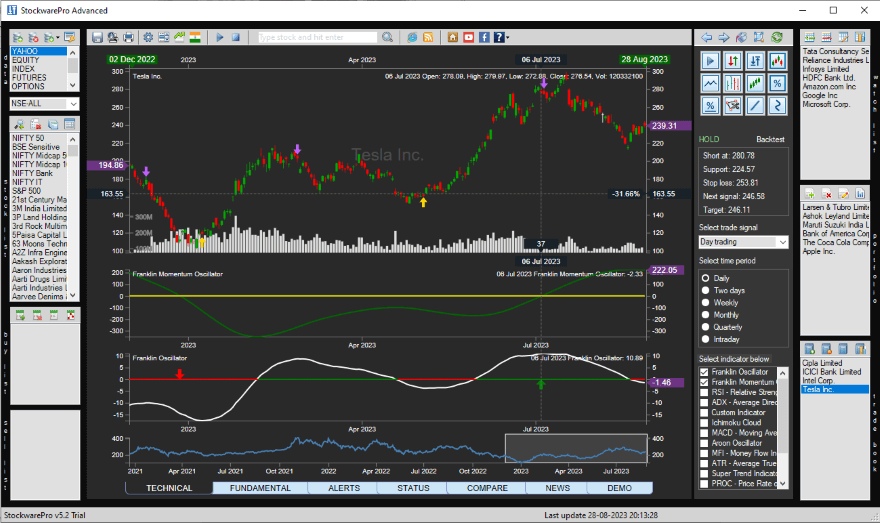Open the help icon dropdown arrow

pyautogui.click(x=508, y=38)
